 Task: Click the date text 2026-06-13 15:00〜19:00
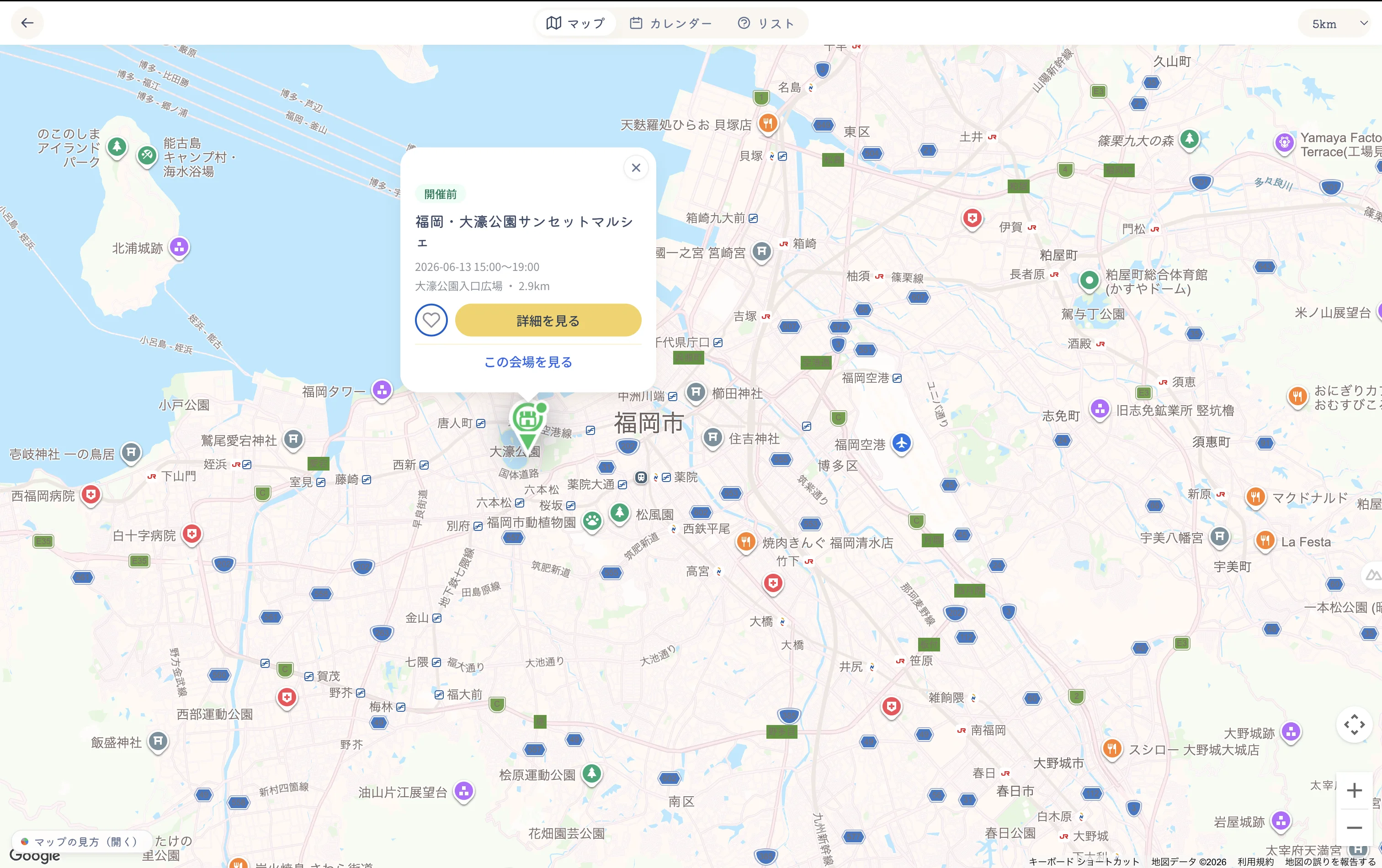tap(477, 267)
